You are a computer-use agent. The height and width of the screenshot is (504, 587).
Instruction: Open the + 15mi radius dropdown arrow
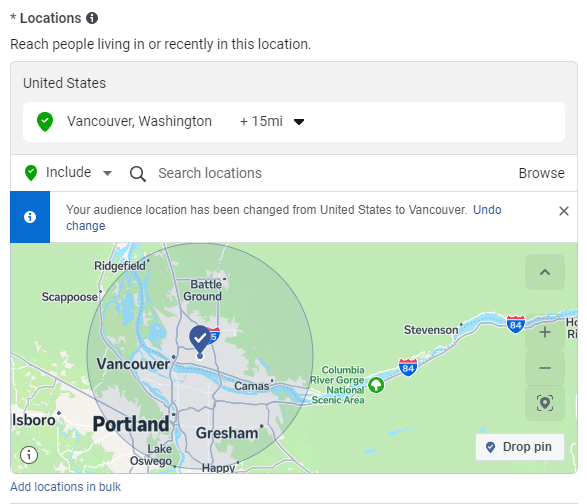click(x=299, y=122)
